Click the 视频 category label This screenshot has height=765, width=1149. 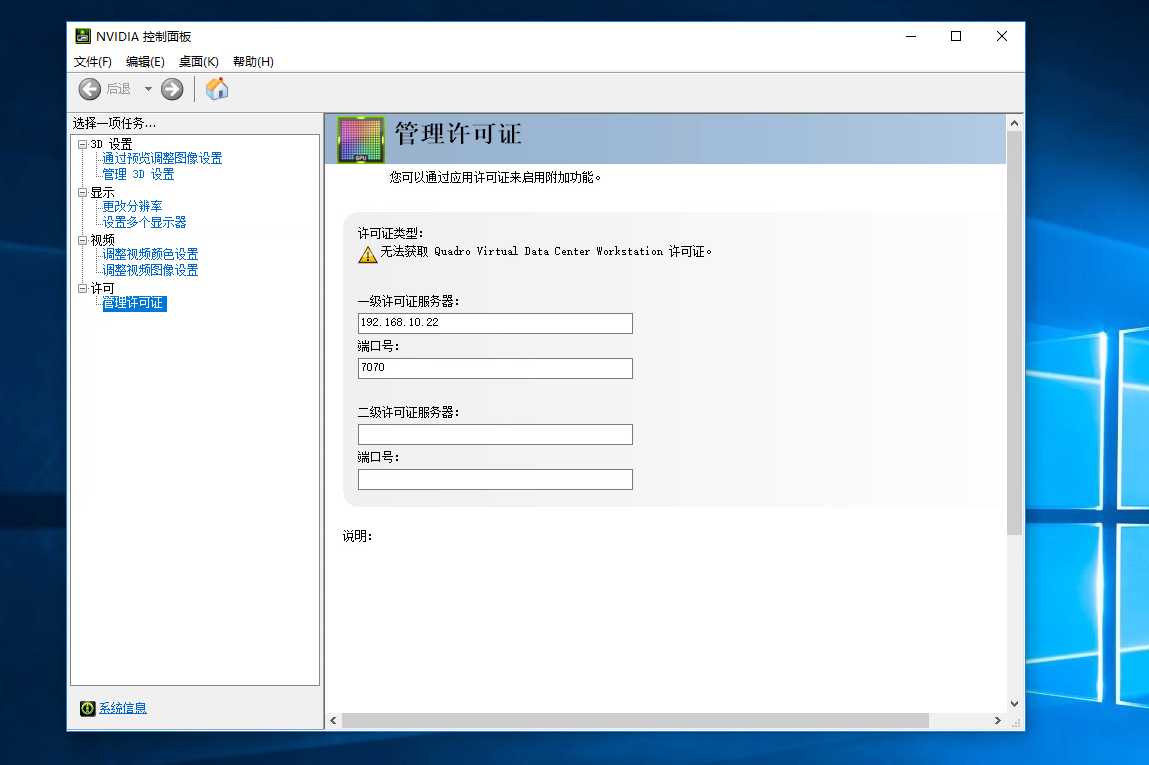pyautogui.click(x=103, y=240)
